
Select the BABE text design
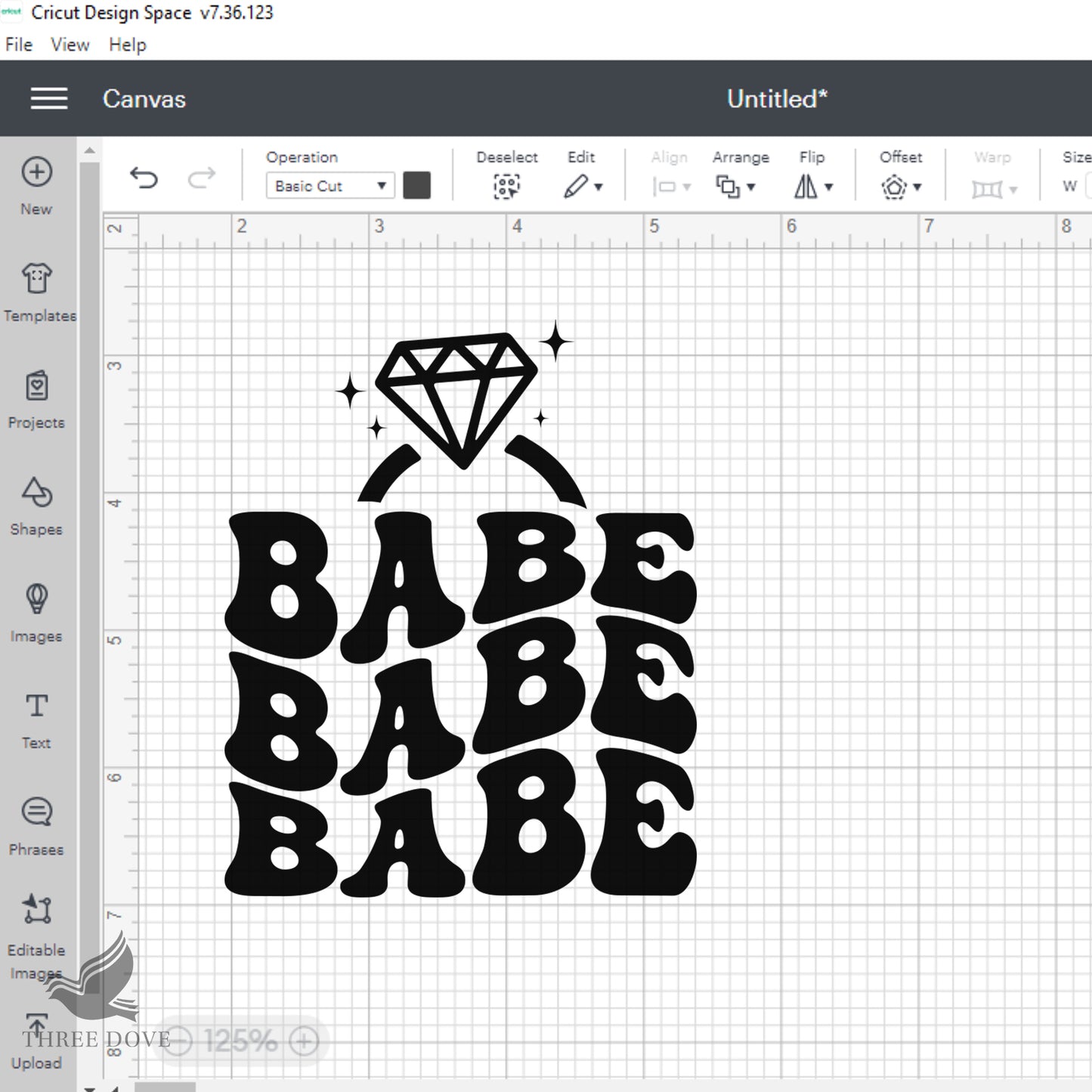click(460, 703)
